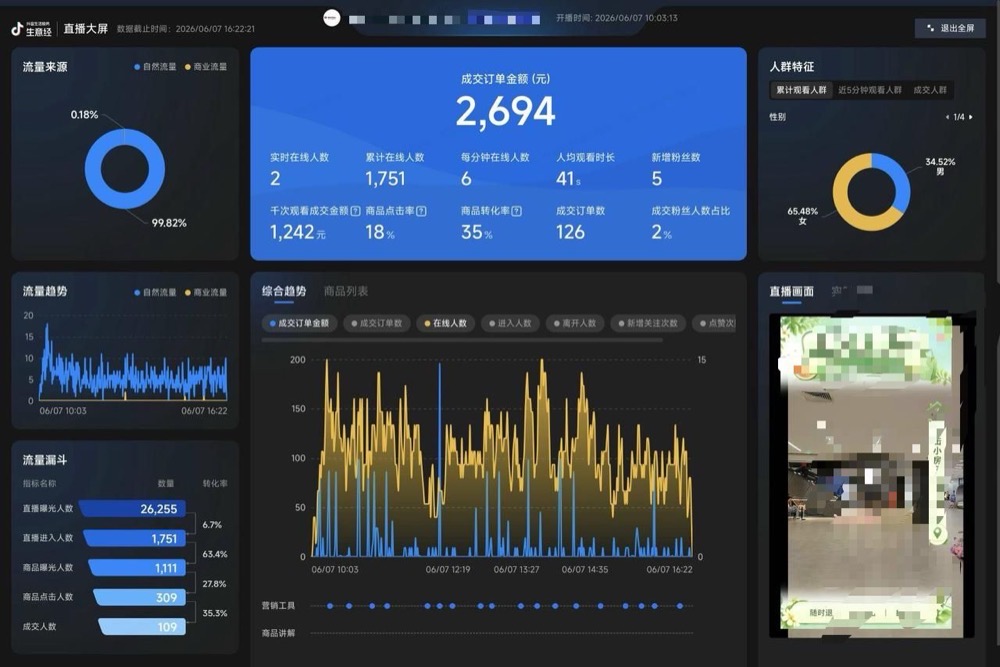The width and height of the screenshot is (1000, 667).
Task: Click the metric chips horizontal scrollbar
Action: pos(462,340)
